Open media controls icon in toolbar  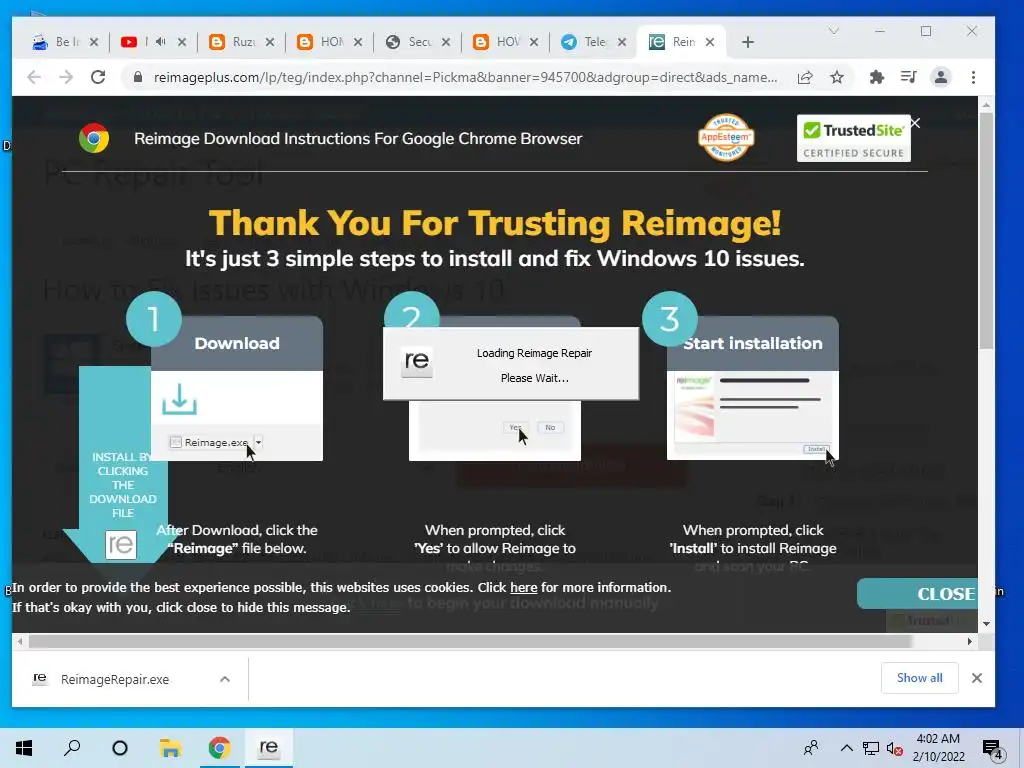click(x=908, y=77)
